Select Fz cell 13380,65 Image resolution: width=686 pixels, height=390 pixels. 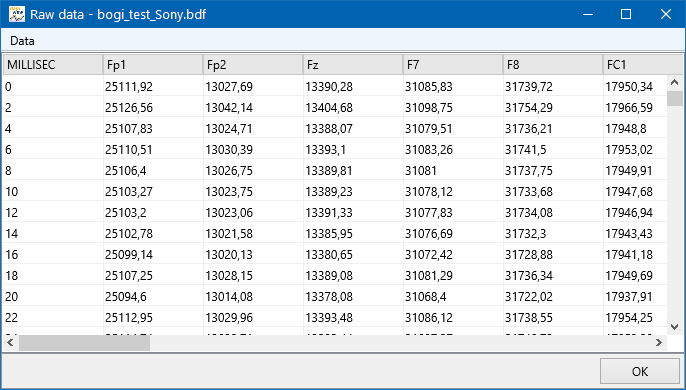coord(353,255)
